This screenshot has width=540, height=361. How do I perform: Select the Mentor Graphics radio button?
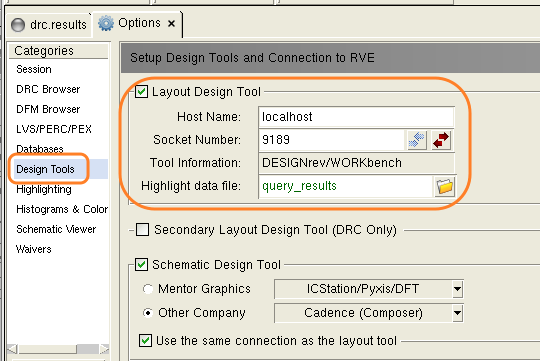pyautogui.click(x=148, y=289)
